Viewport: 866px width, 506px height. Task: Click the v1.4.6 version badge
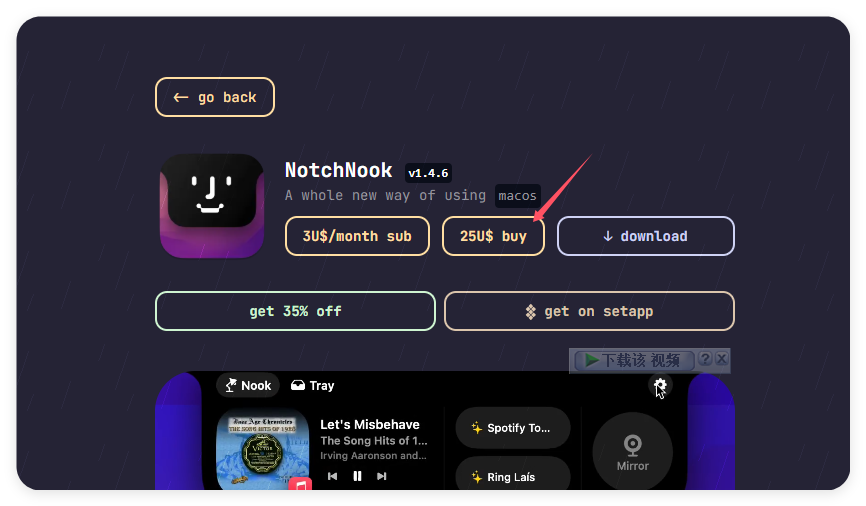(x=429, y=173)
